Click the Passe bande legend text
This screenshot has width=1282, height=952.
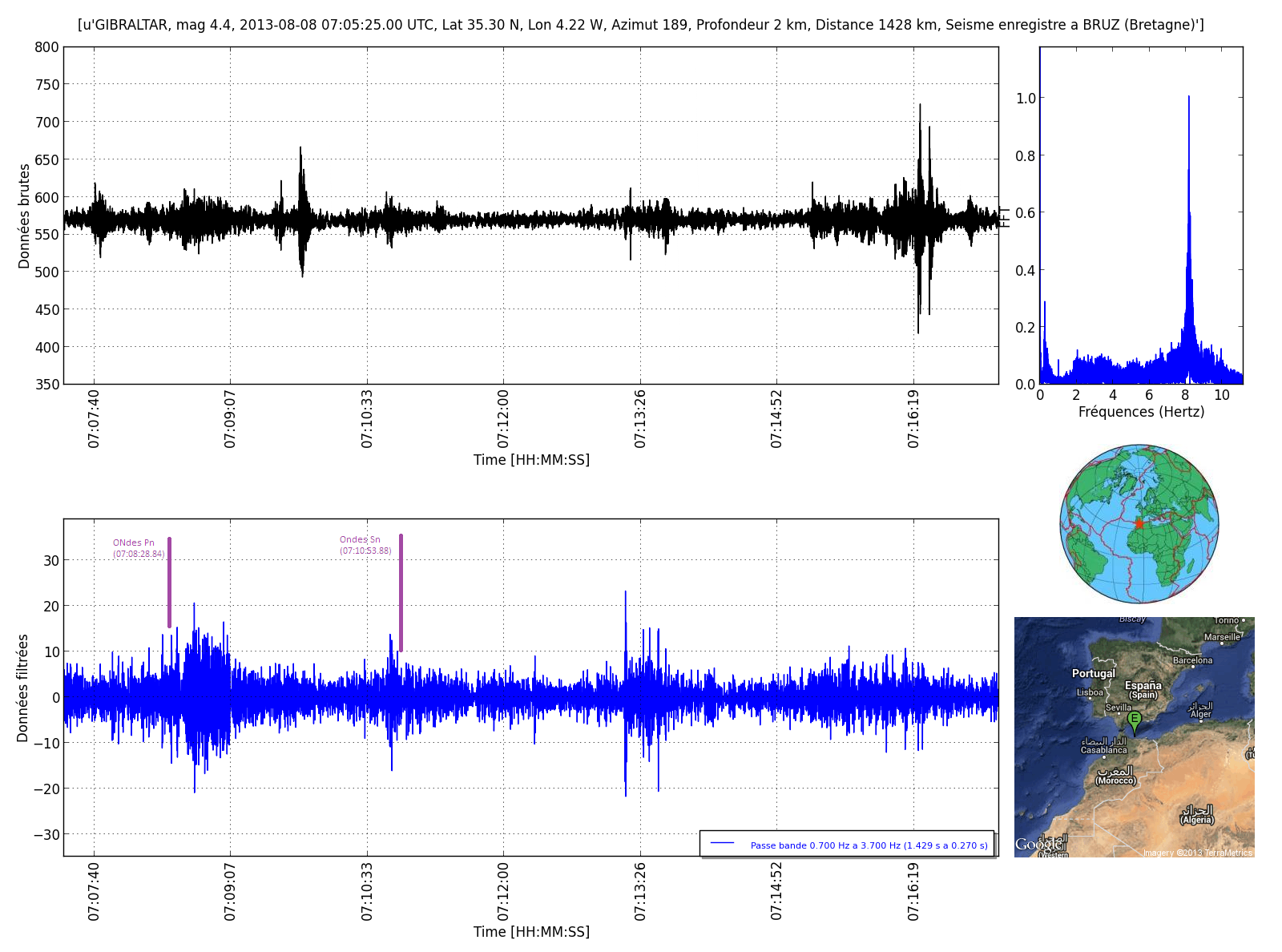(869, 845)
